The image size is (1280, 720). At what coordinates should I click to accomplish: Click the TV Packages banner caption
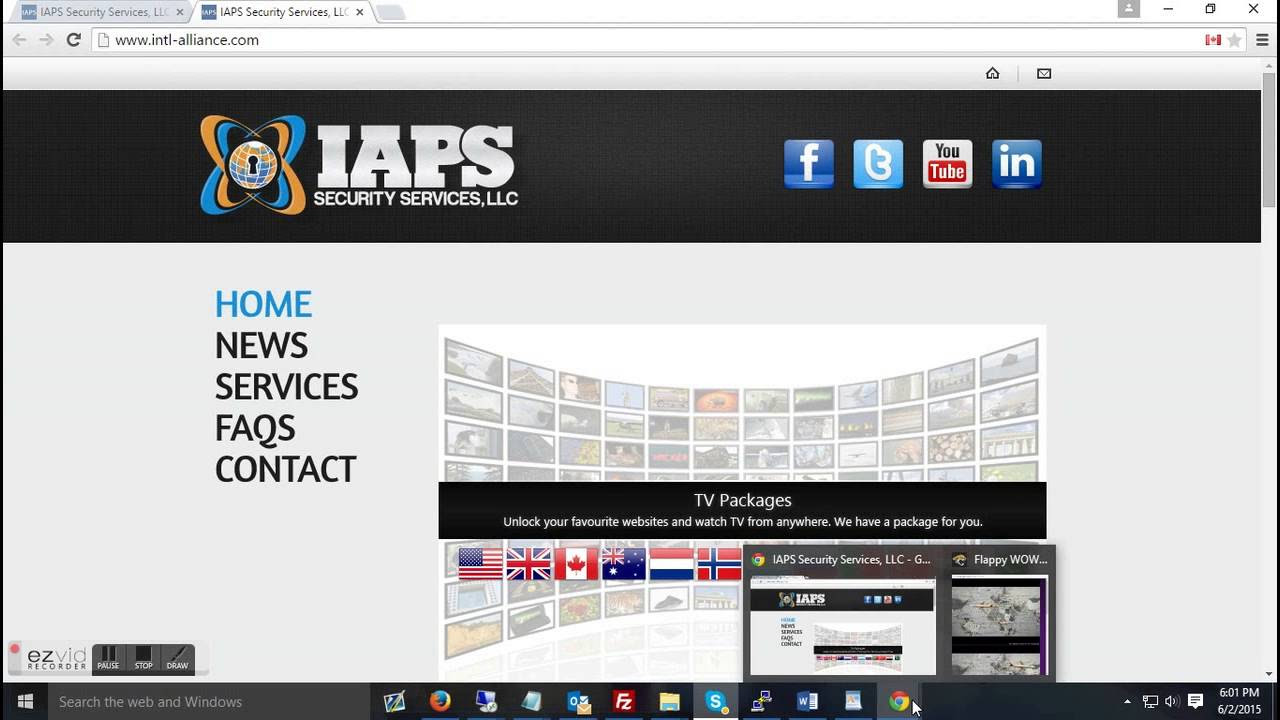point(742,510)
